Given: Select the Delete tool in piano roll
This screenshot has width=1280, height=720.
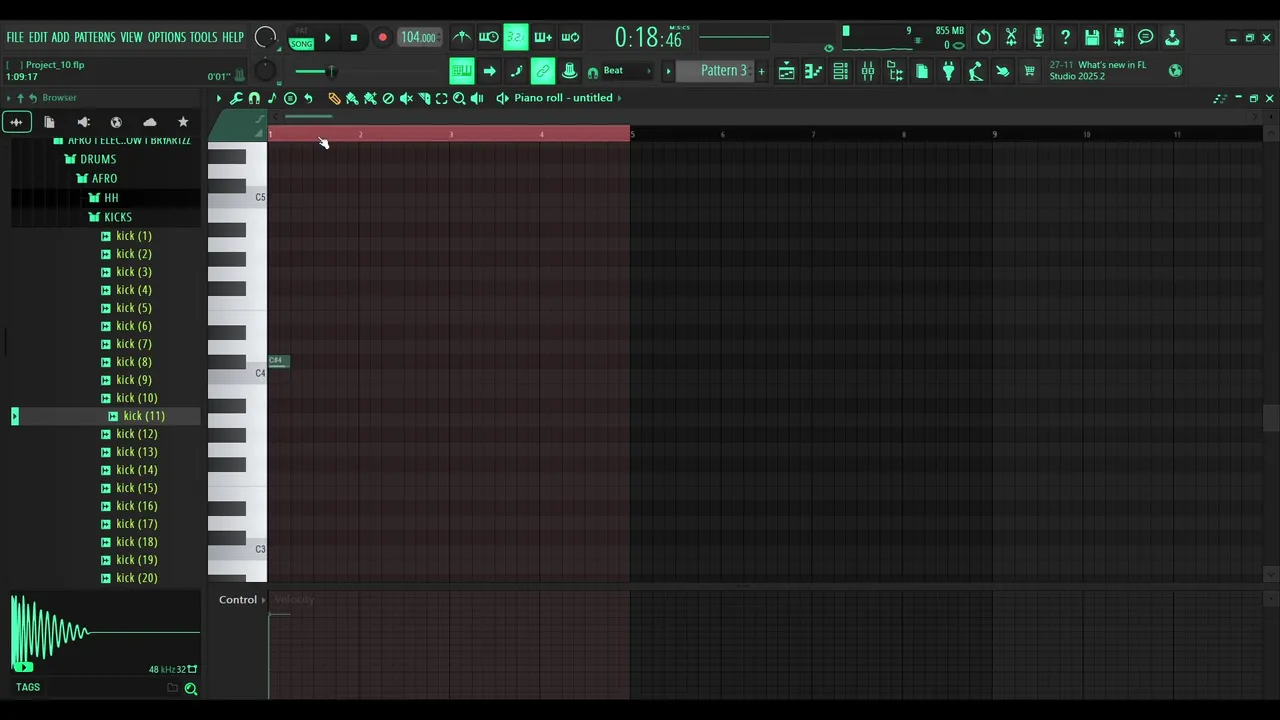Looking at the screenshot, I should point(388,98).
